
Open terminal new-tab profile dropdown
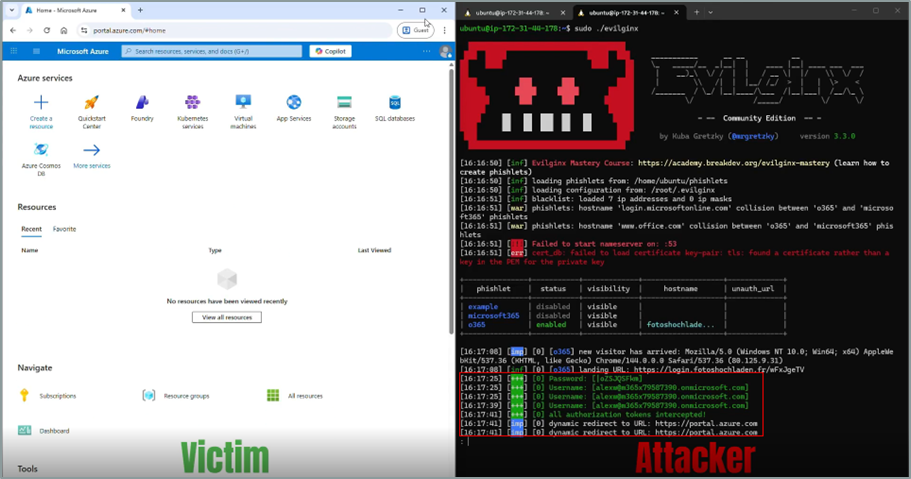710,12
